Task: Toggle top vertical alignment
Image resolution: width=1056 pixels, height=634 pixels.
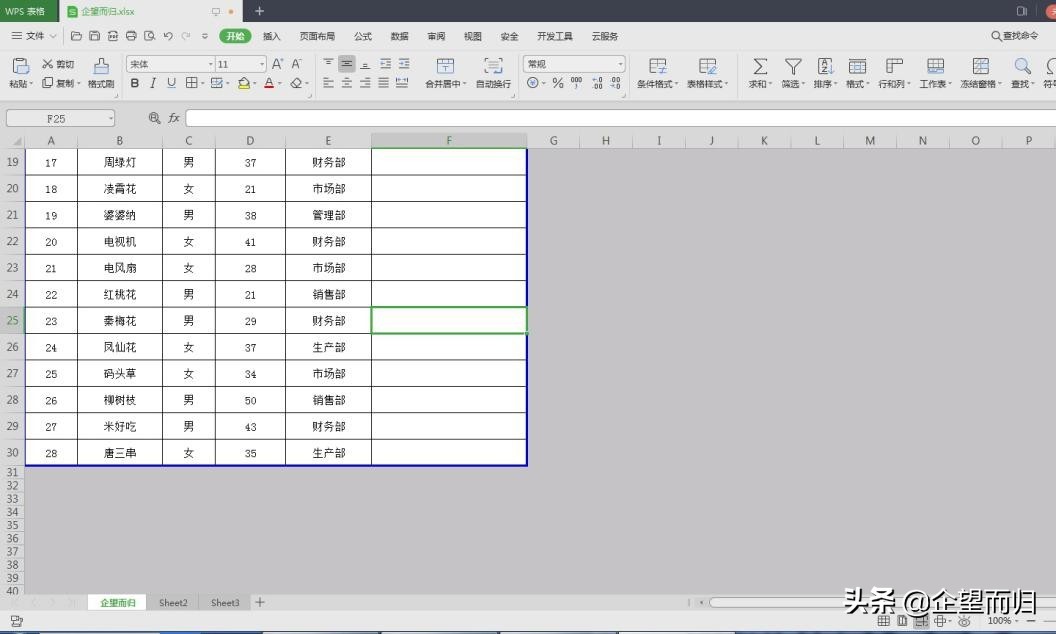Action: [328, 64]
